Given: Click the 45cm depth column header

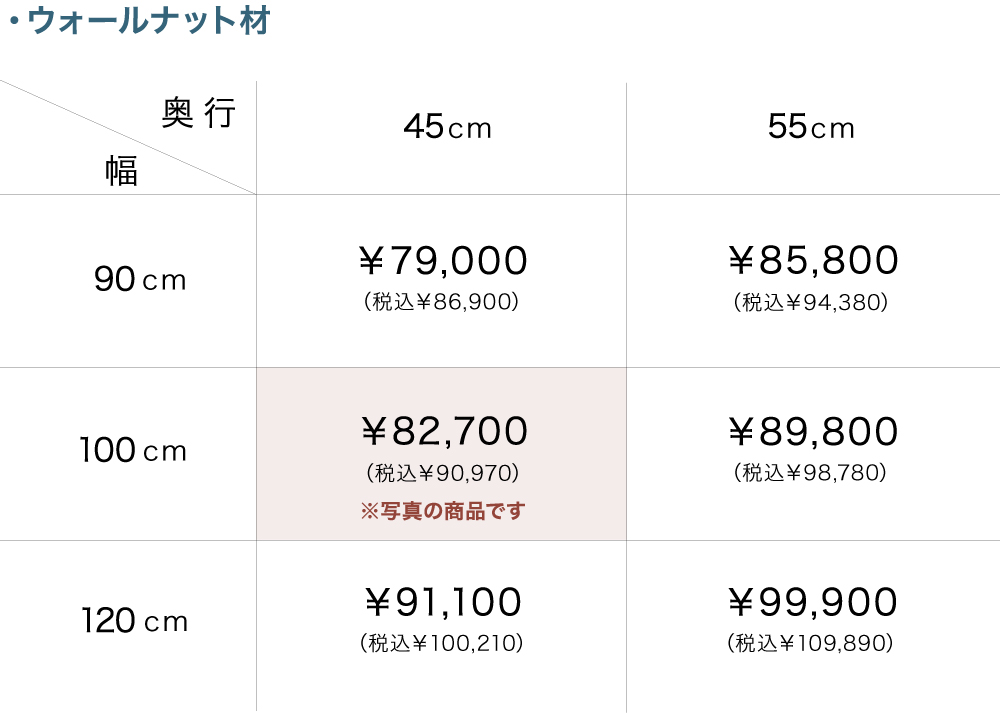Looking at the screenshot, I should [448, 128].
